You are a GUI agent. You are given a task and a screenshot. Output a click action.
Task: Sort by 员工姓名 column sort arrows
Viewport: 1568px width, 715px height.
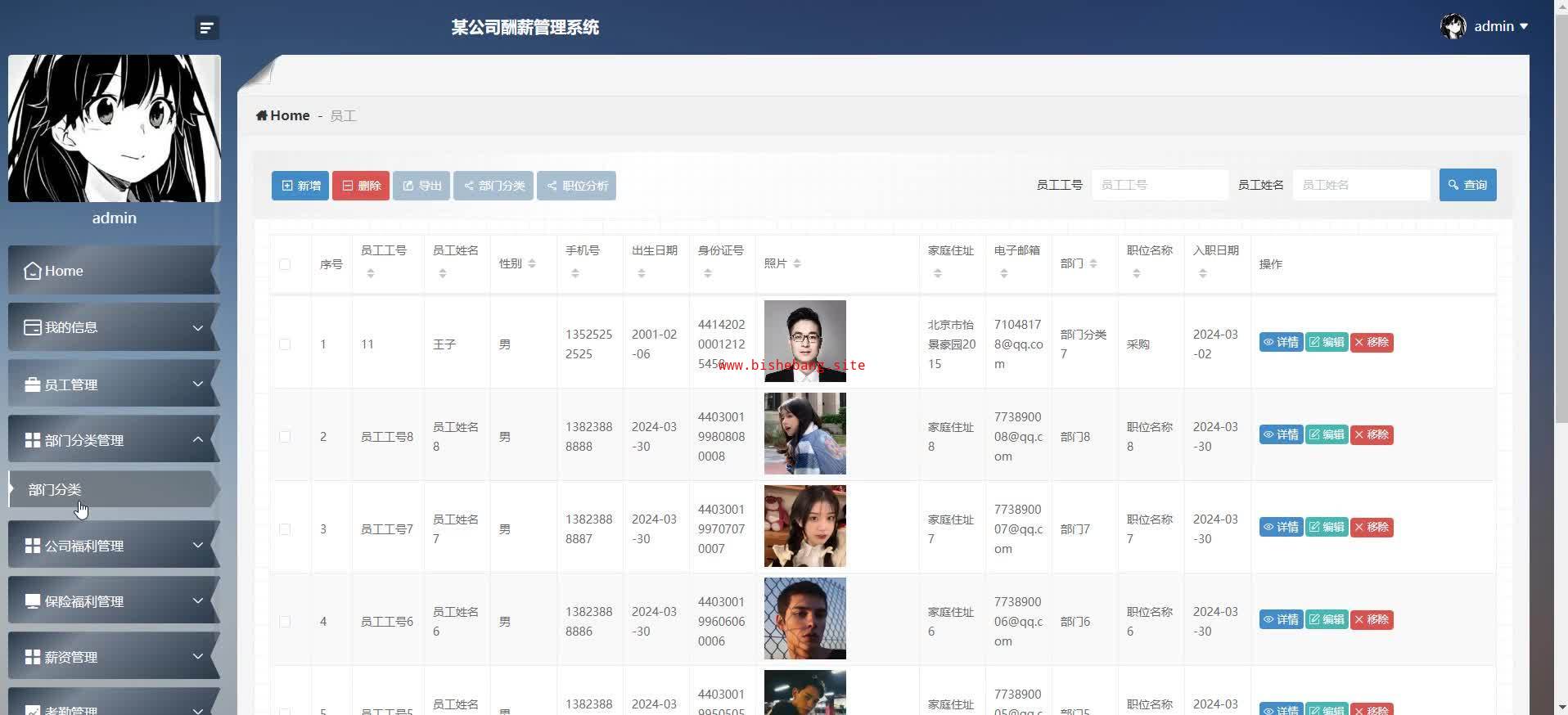[x=443, y=273]
